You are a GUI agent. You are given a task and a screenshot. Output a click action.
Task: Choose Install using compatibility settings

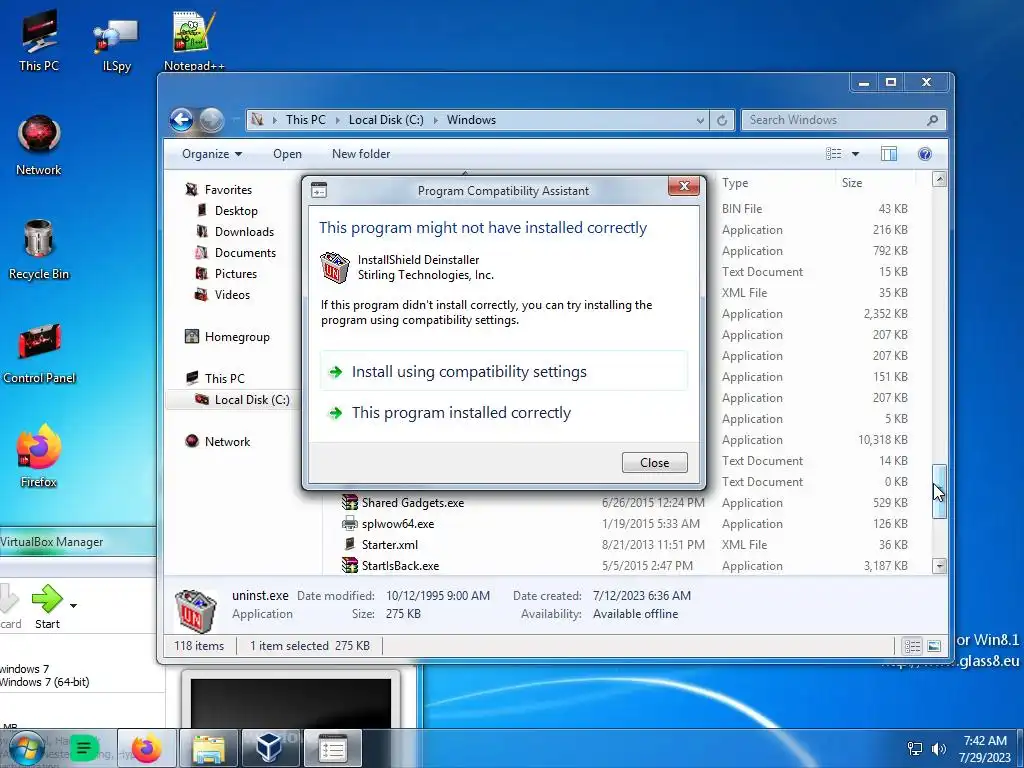[x=504, y=372]
